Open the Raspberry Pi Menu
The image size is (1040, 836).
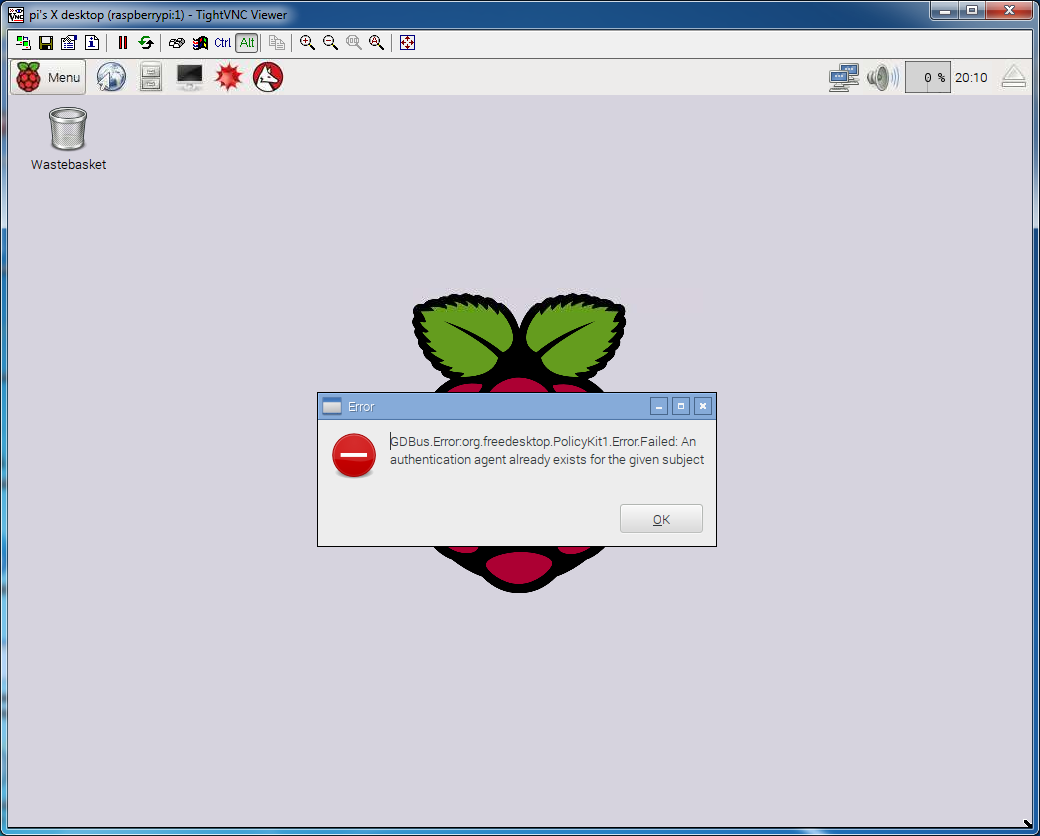48,77
